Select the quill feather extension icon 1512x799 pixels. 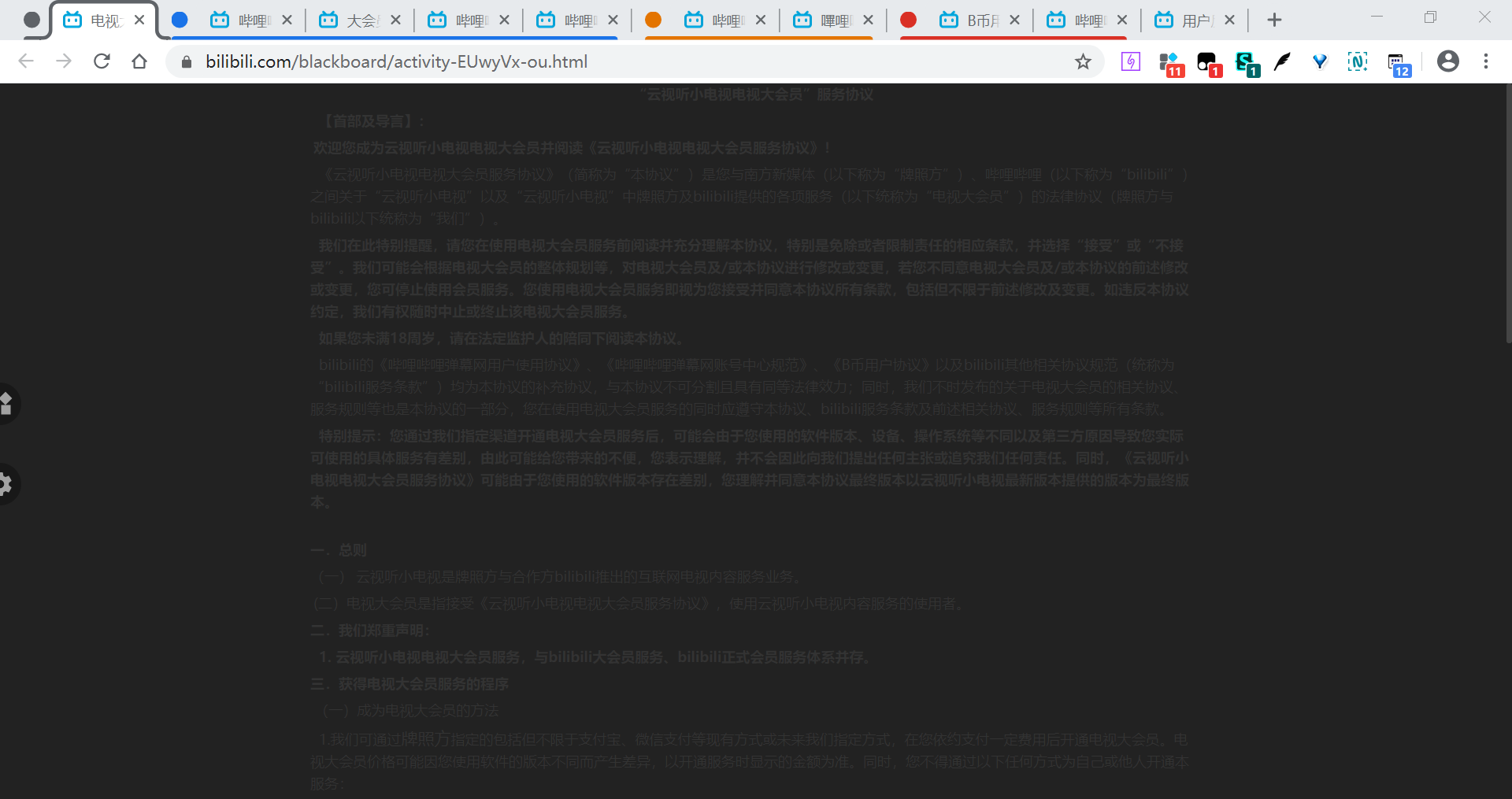(1281, 61)
